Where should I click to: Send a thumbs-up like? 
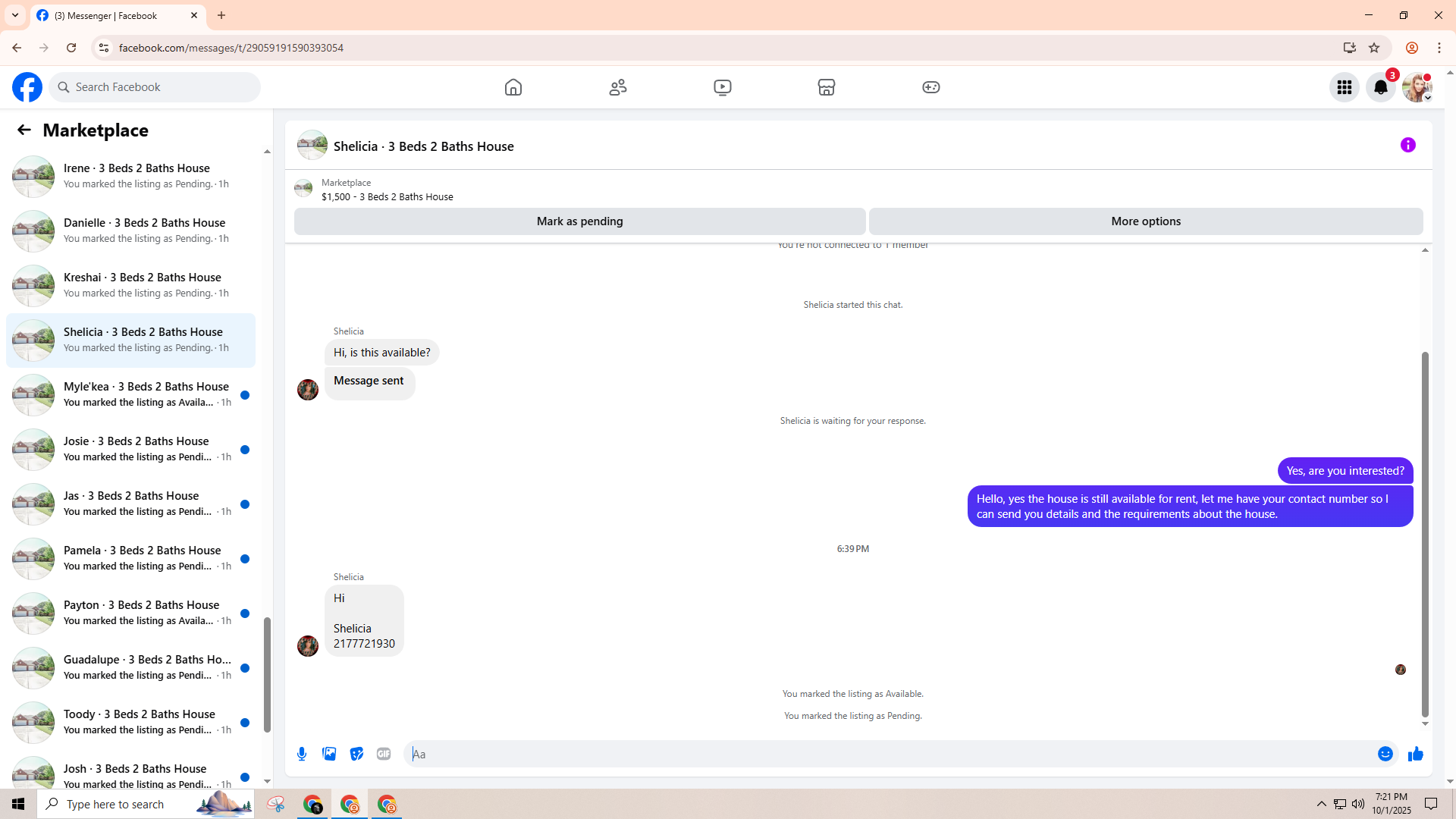click(x=1416, y=754)
